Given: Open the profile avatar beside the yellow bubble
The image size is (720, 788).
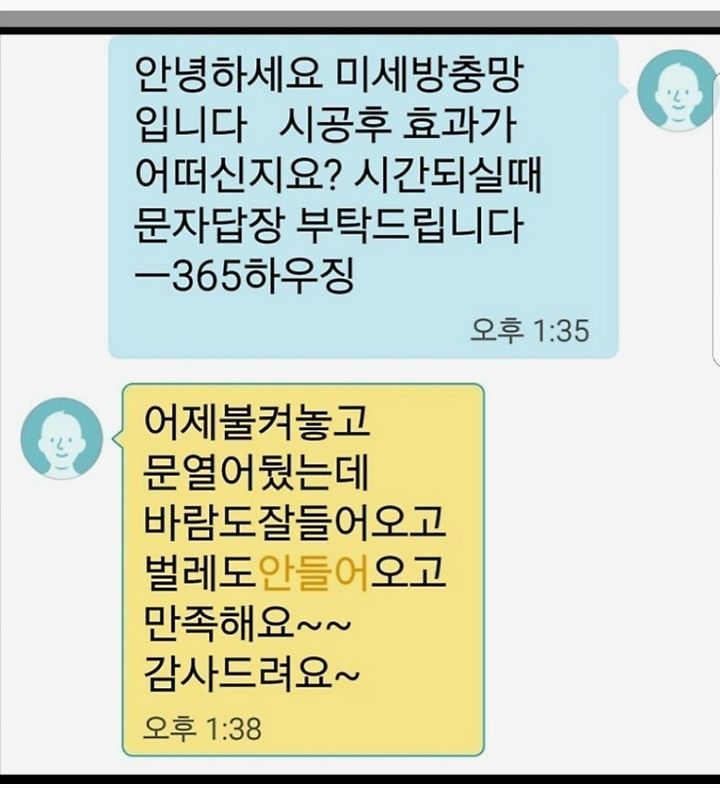Looking at the screenshot, I should point(62,438).
